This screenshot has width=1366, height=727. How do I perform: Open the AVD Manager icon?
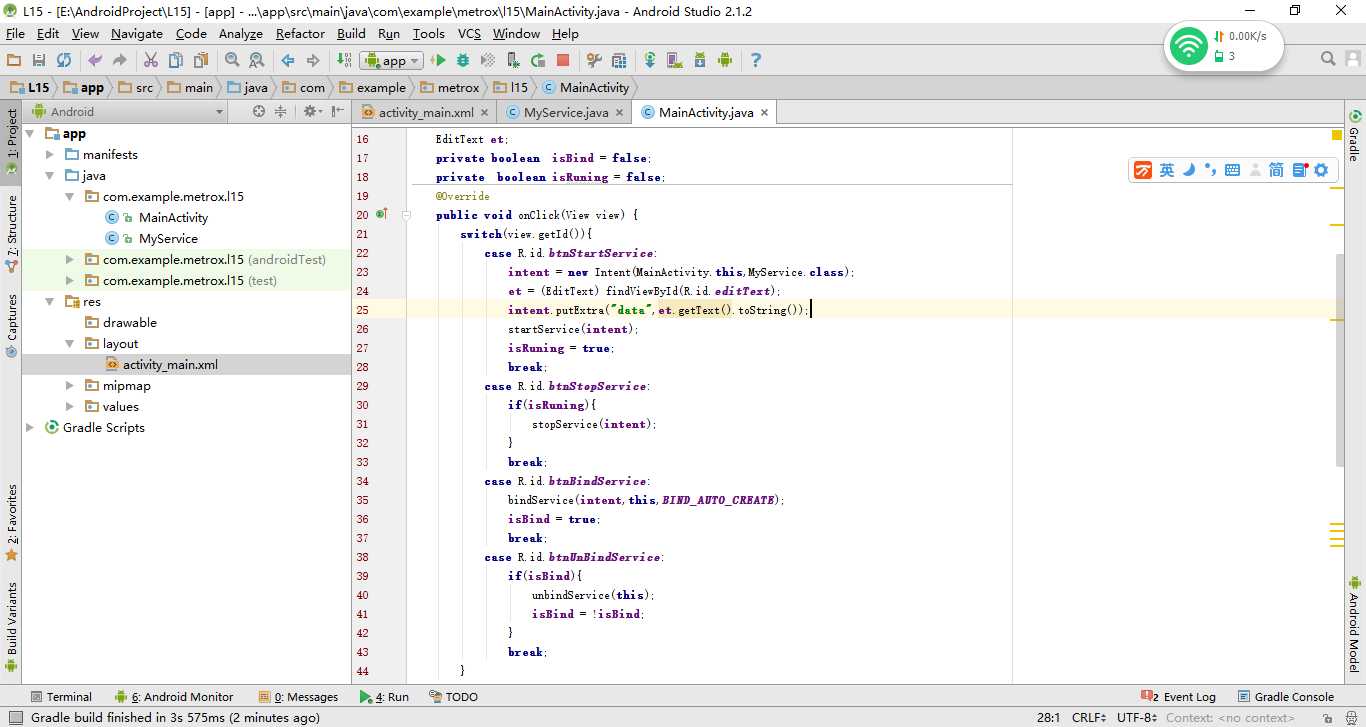pyautogui.click(x=675, y=60)
